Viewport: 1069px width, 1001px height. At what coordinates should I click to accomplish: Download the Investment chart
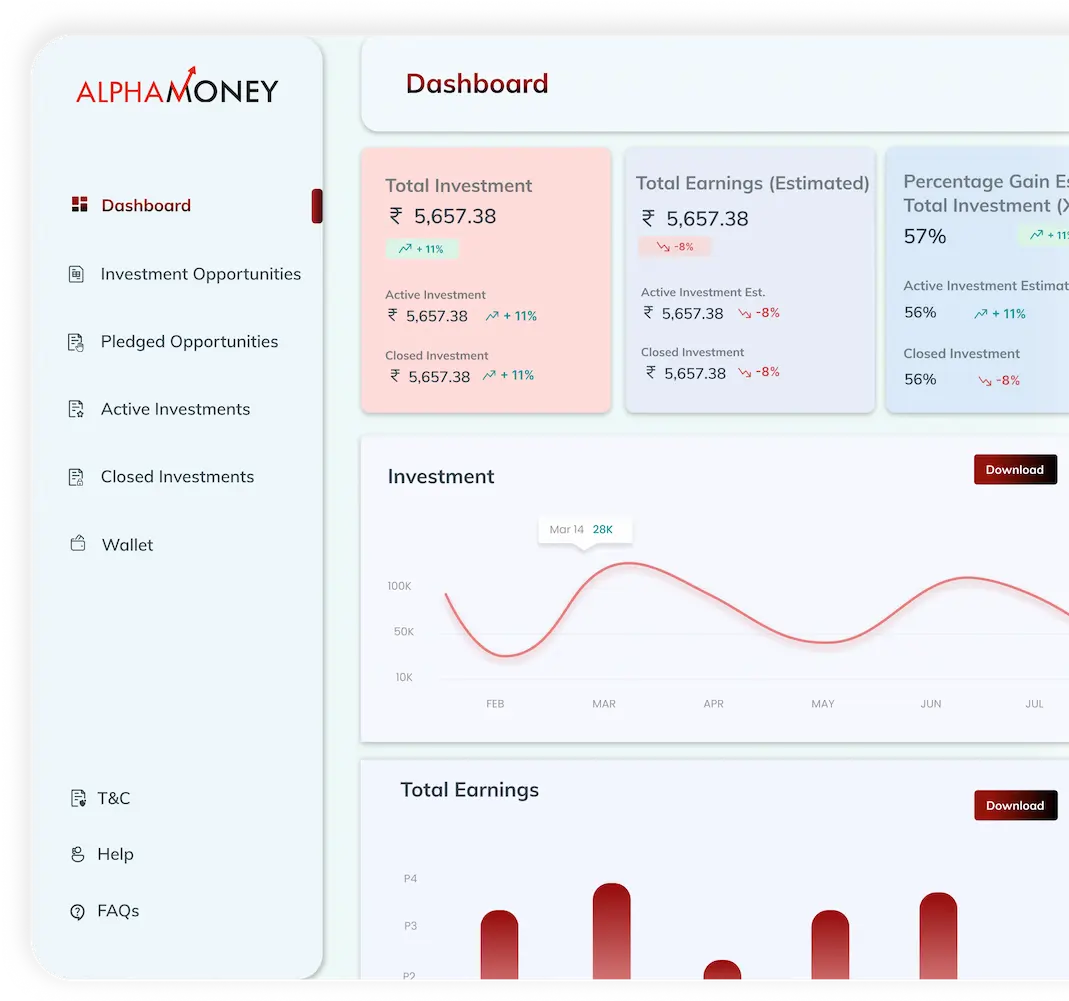click(1015, 470)
